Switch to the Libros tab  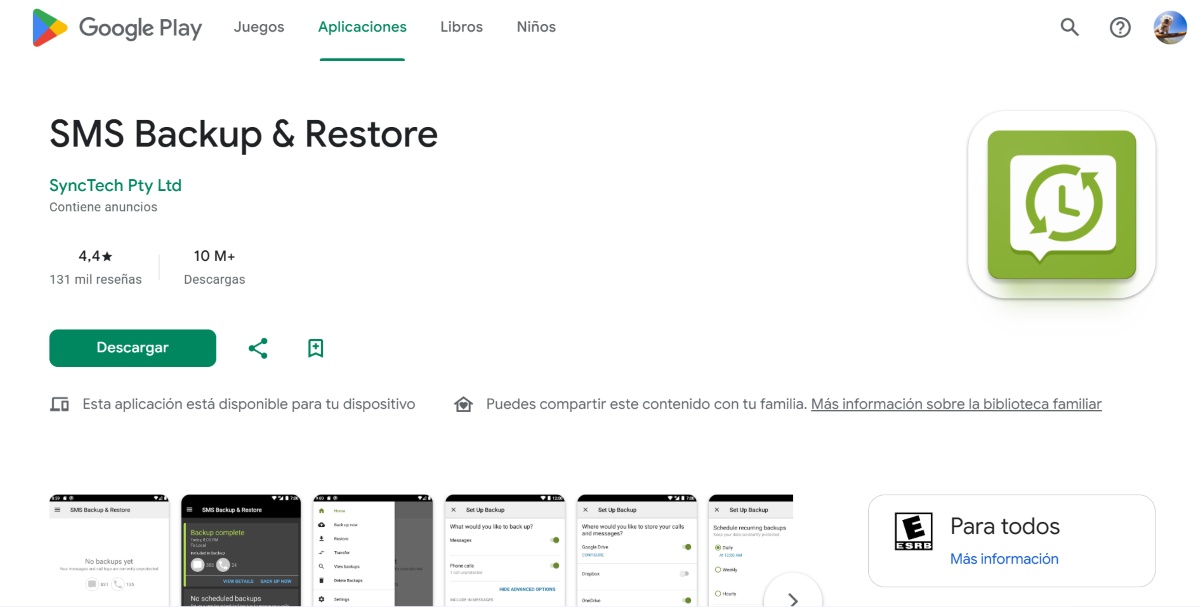[462, 27]
